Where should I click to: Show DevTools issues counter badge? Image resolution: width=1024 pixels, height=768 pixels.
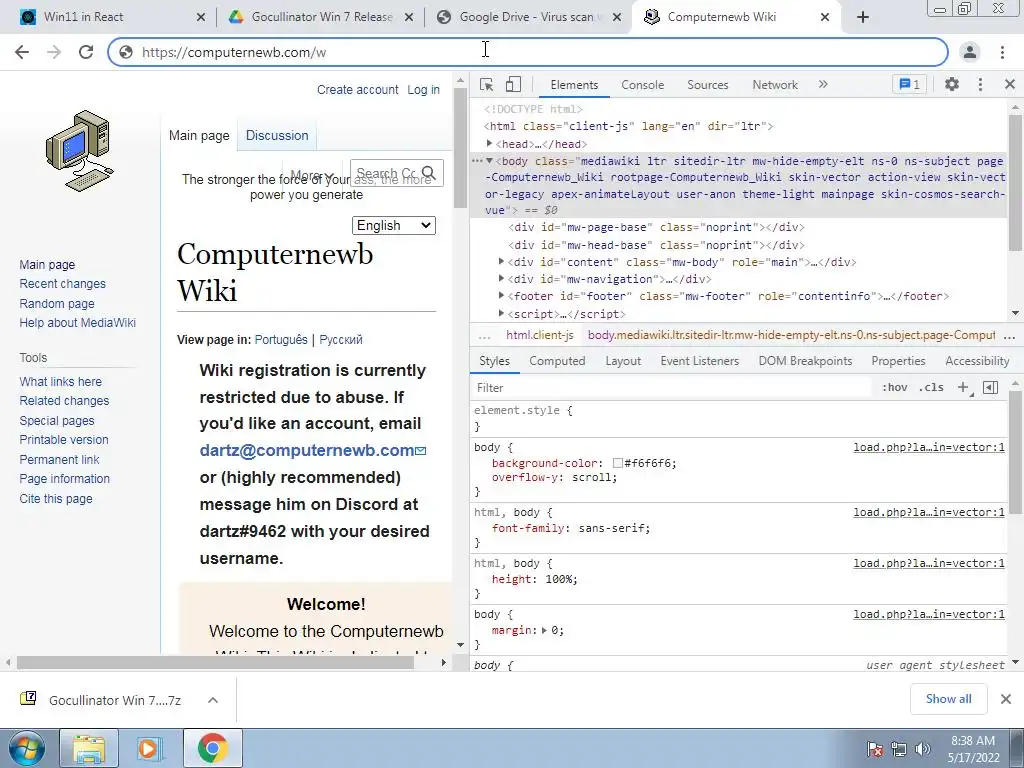pos(909,84)
